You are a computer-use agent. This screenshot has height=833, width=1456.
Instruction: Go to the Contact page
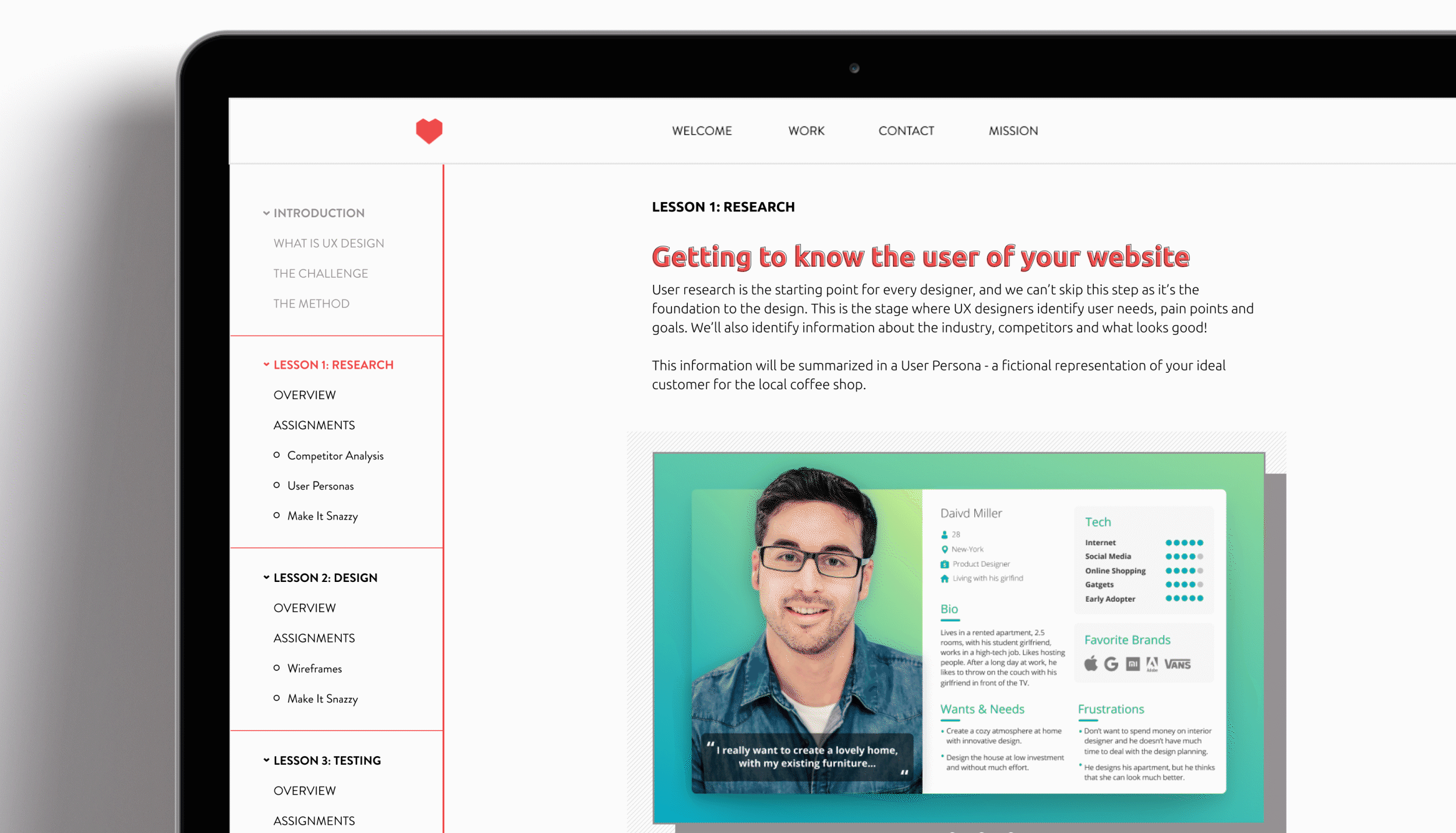tap(906, 131)
